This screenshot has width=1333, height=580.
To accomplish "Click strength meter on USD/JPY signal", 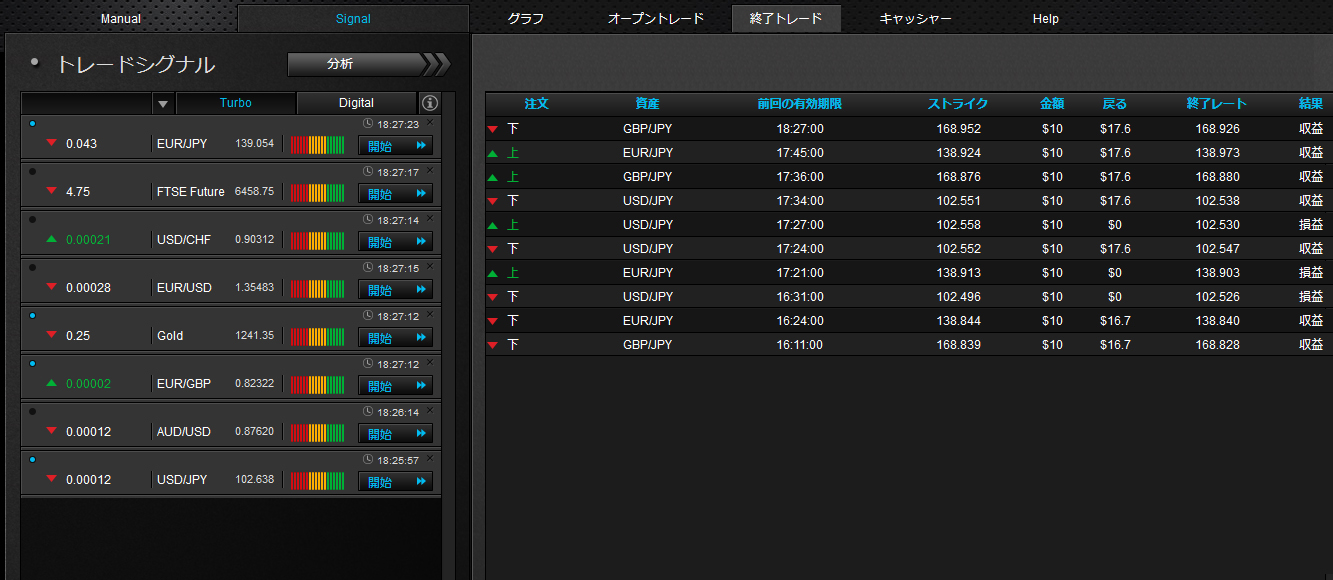I will click(317, 480).
